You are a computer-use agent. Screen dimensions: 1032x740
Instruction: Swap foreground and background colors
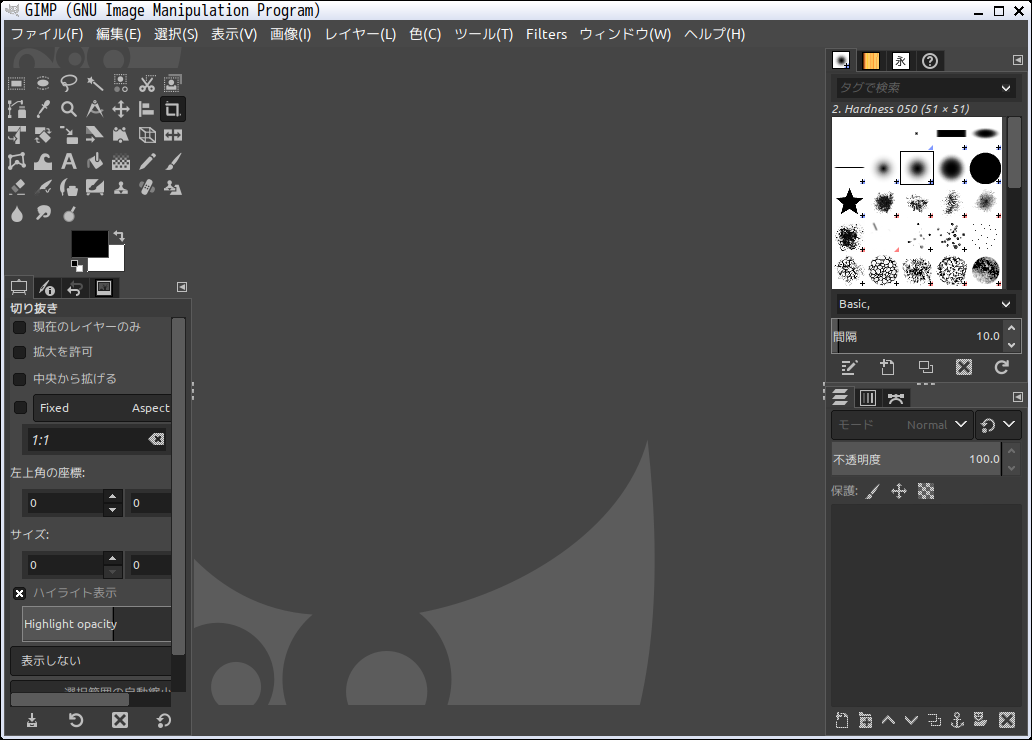[118, 235]
